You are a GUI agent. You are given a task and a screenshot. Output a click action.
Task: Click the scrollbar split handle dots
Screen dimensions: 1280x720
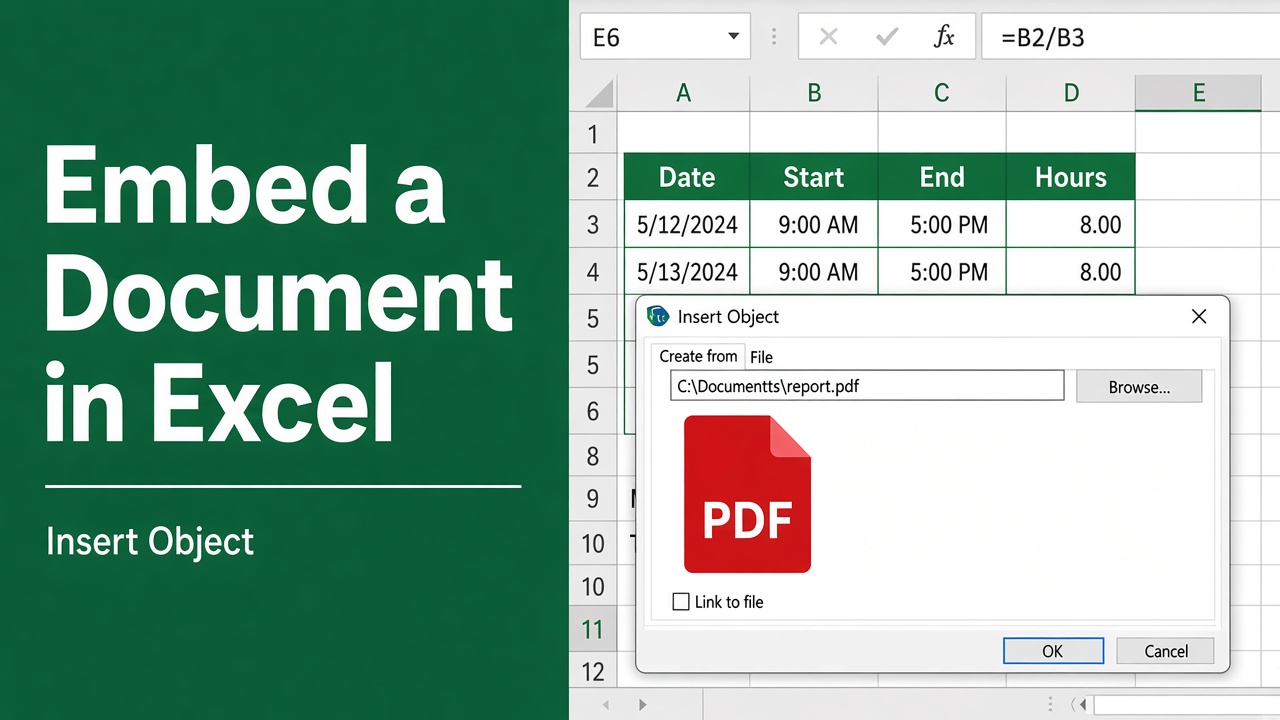point(1050,705)
